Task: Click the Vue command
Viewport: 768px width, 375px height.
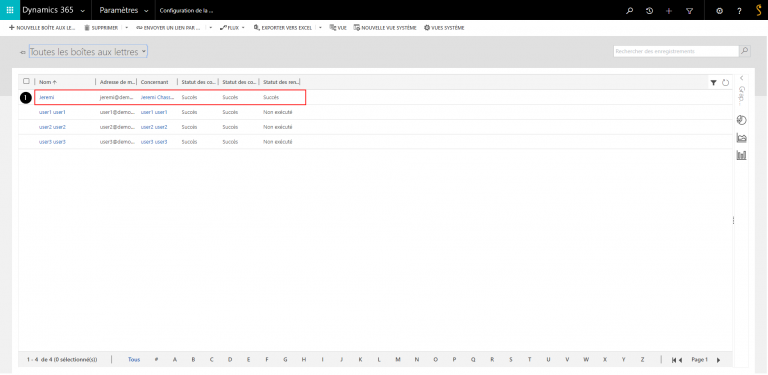Action: point(338,28)
